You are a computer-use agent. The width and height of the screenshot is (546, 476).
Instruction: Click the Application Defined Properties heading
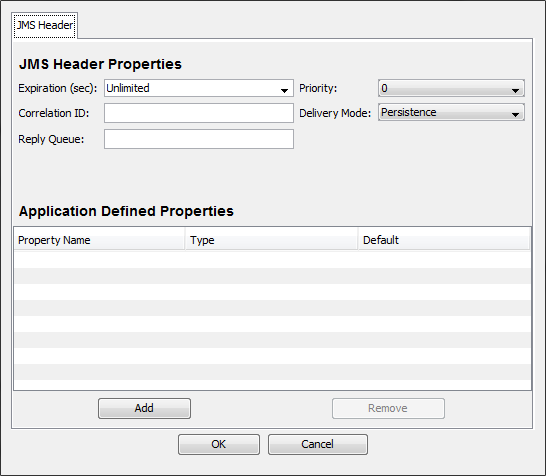[126, 211]
